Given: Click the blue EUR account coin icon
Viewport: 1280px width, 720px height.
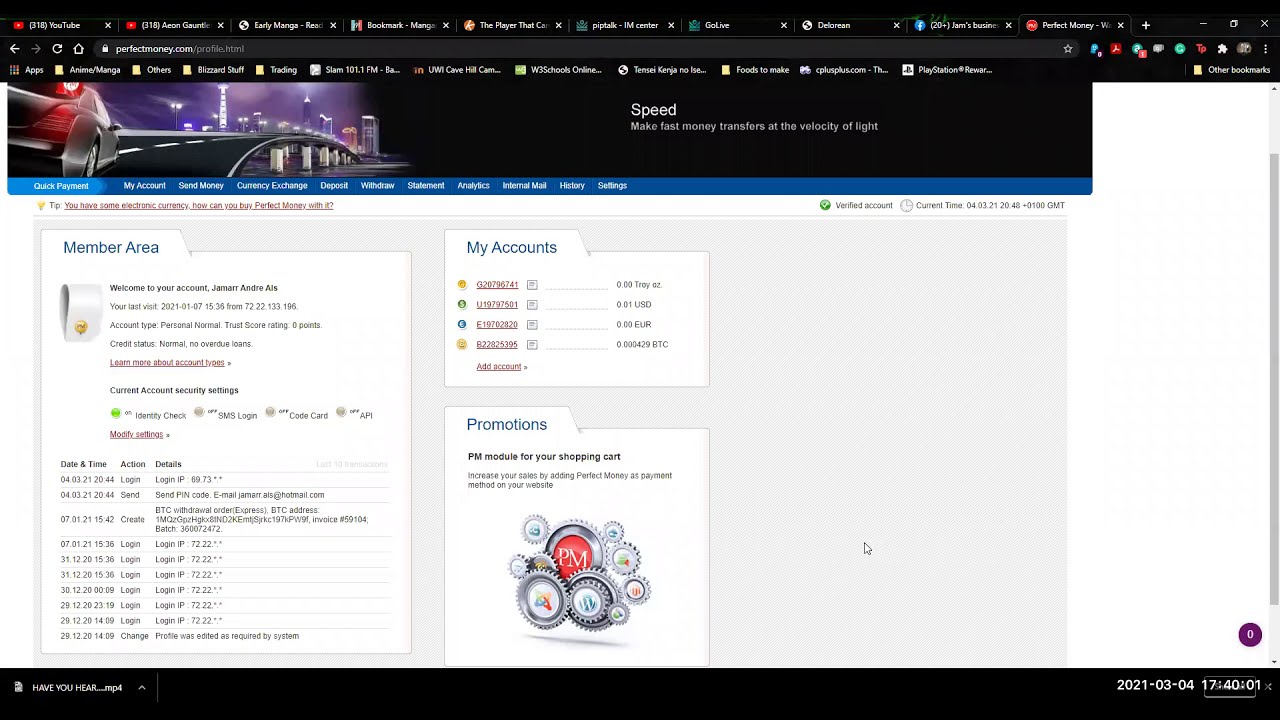Looking at the screenshot, I should [462, 324].
